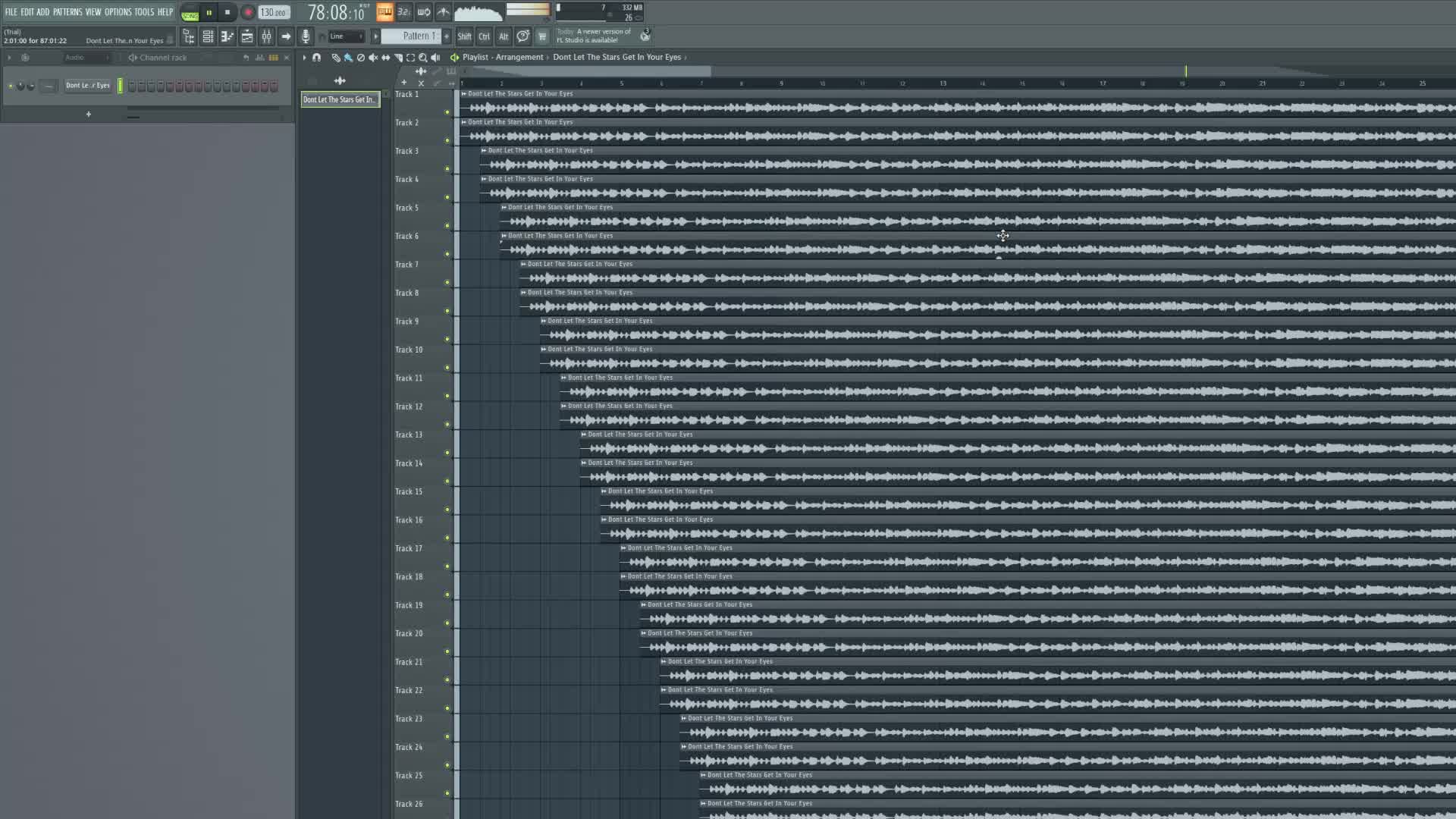Click the Dont Le..r Eyes channel button
The height and width of the screenshot is (819, 1456).
88,86
